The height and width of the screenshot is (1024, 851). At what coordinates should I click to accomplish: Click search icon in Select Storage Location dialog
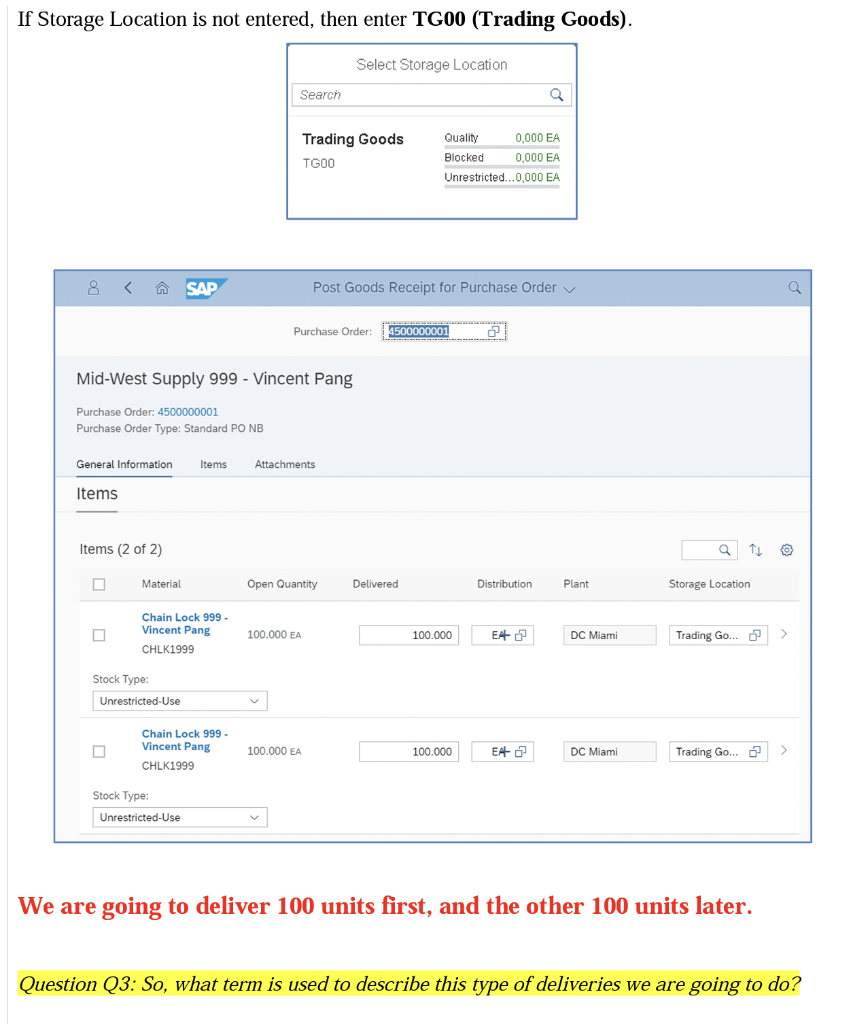(x=556, y=95)
